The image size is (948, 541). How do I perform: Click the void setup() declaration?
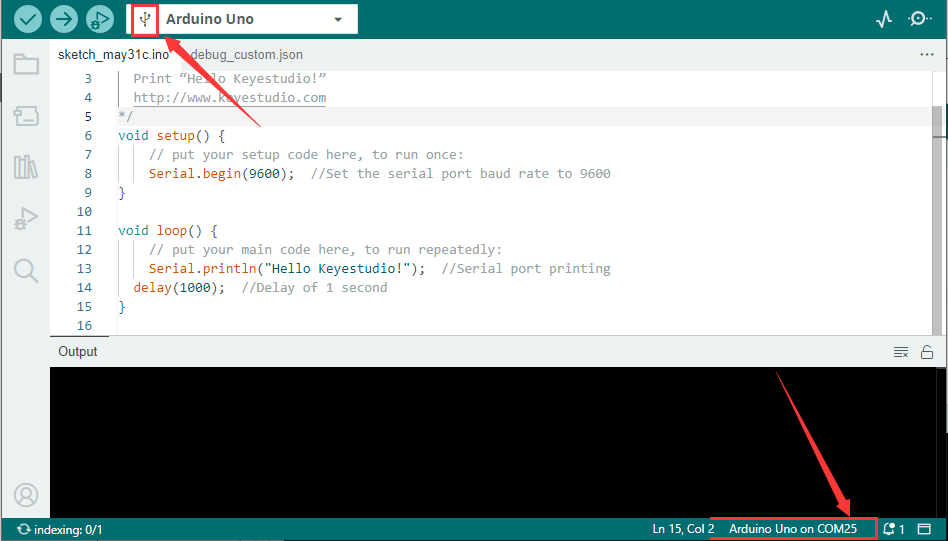pyautogui.click(x=172, y=135)
